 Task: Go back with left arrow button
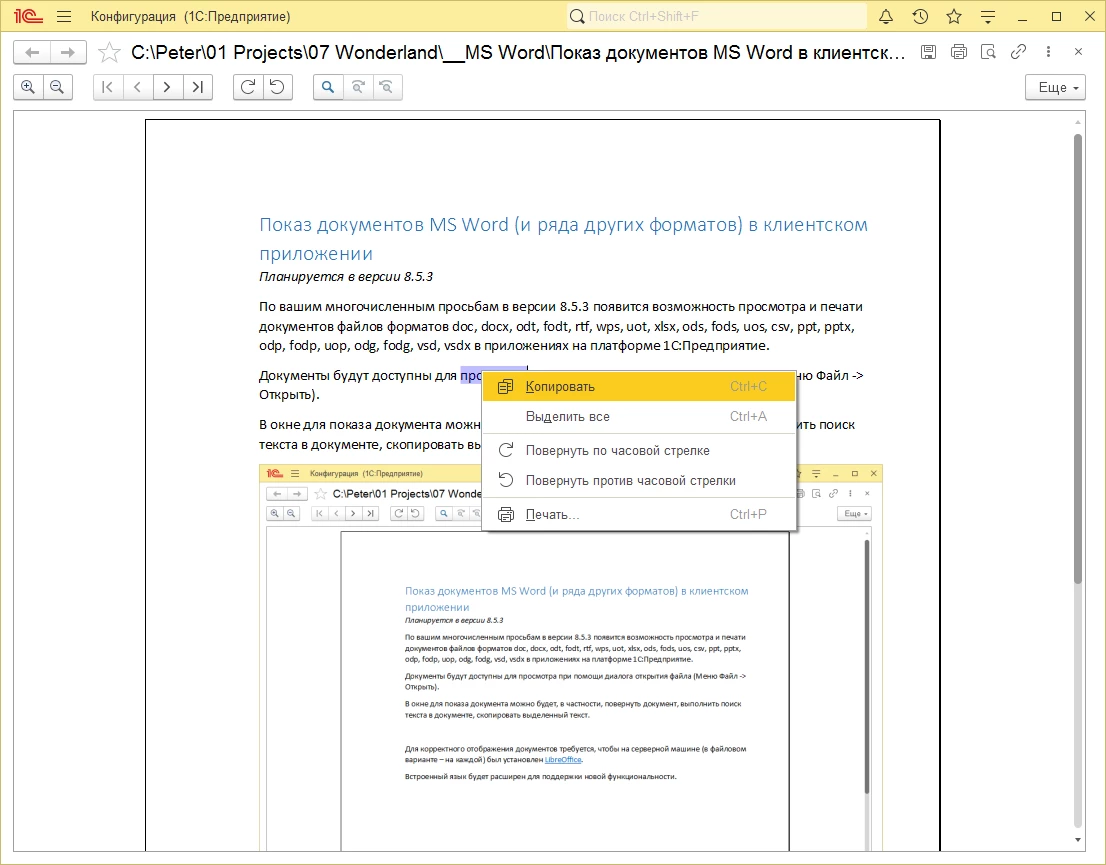coord(32,52)
